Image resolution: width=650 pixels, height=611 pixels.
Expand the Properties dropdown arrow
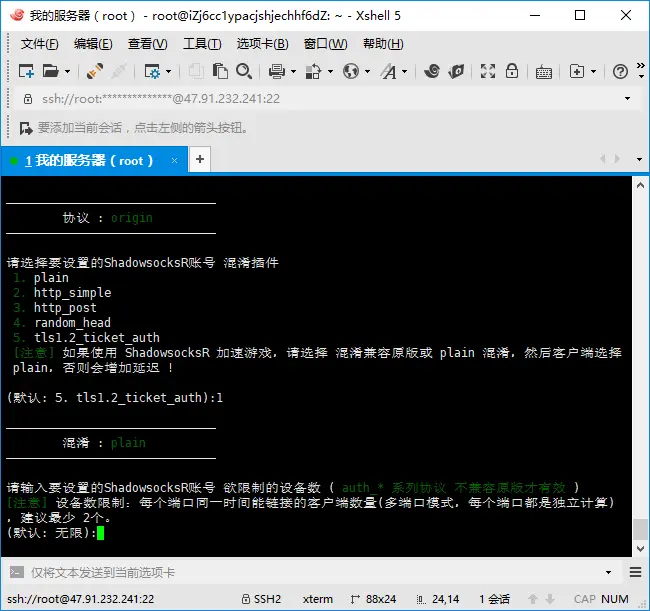[168, 72]
